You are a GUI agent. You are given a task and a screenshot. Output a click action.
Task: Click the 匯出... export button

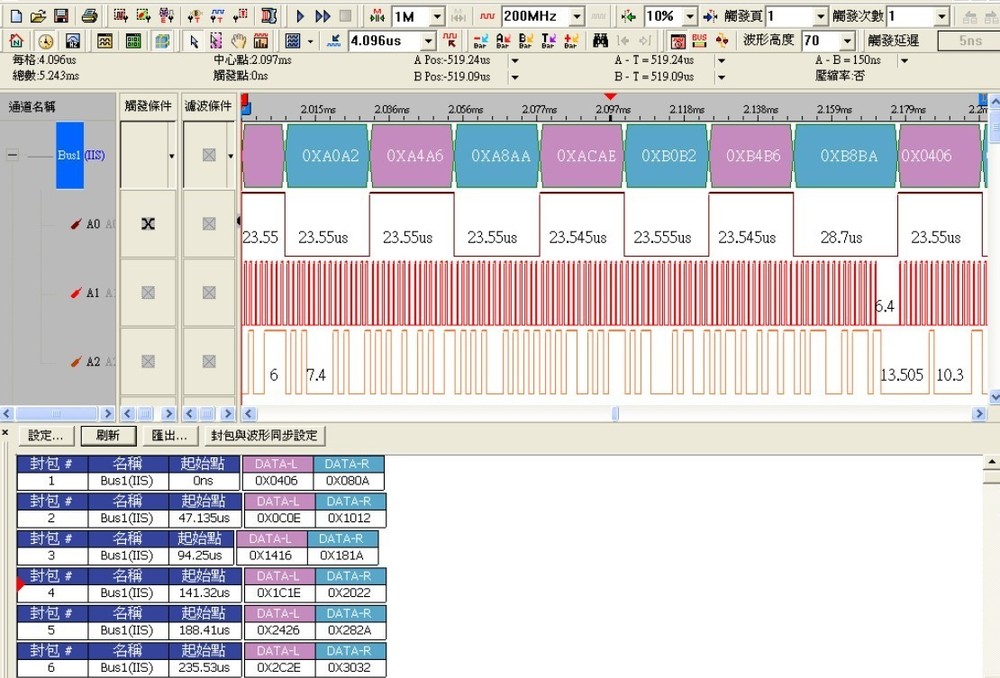point(169,436)
